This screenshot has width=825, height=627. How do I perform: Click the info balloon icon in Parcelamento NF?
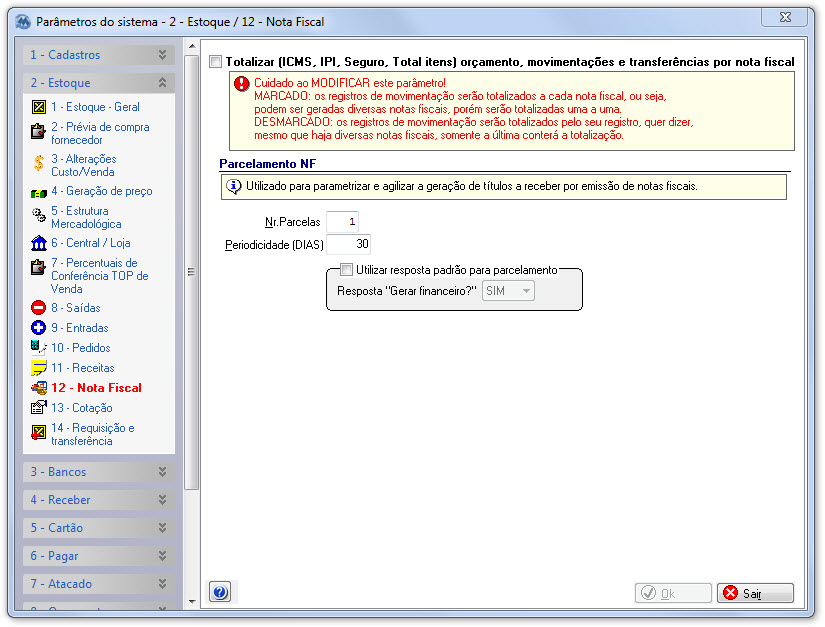tap(233, 186)
